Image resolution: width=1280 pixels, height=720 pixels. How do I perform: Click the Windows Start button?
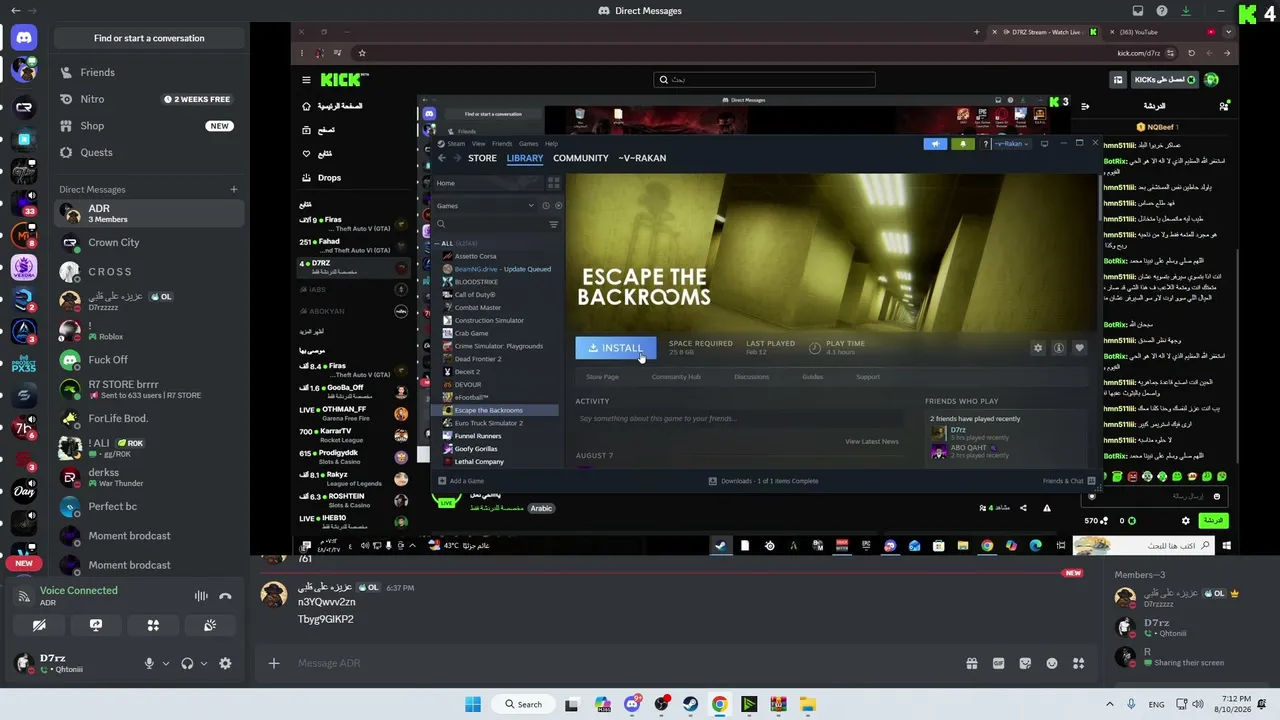[473, 704]
